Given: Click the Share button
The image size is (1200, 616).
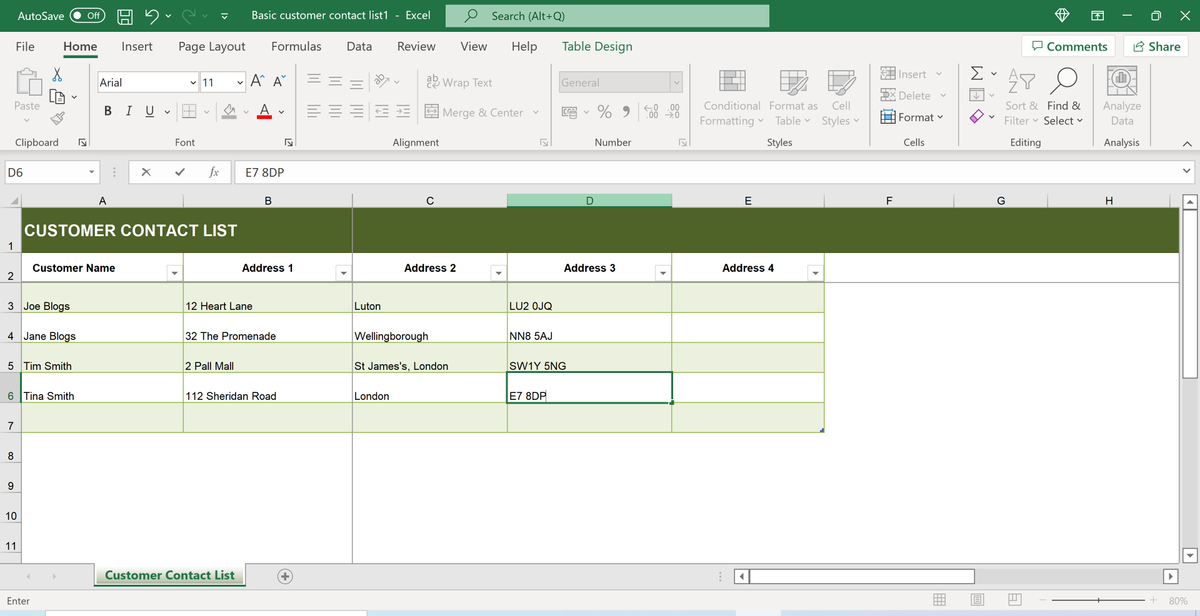Looking at the screenshot, I should 1155,46.
